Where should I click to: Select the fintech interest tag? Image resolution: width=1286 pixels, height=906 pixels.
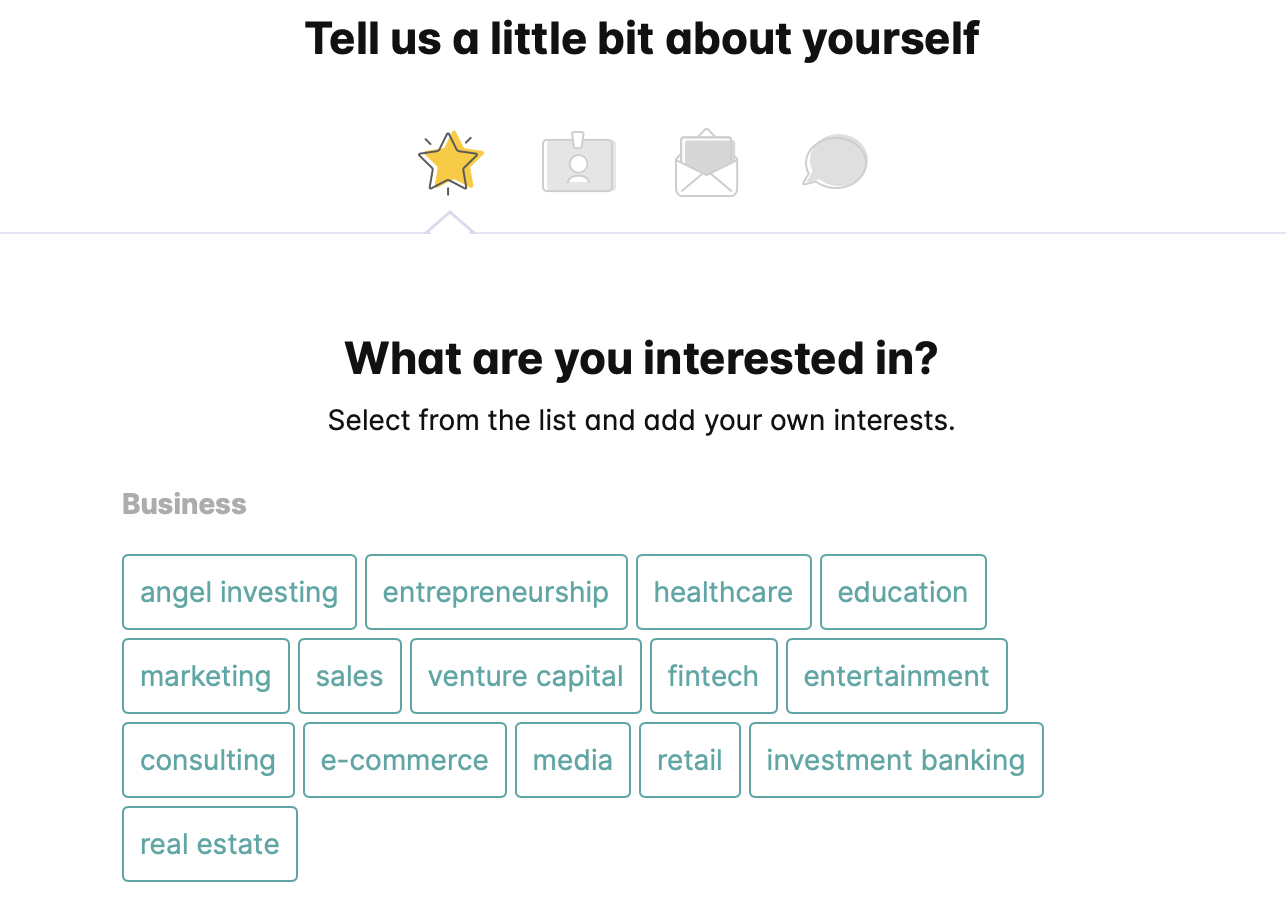[x=713, y=676]
